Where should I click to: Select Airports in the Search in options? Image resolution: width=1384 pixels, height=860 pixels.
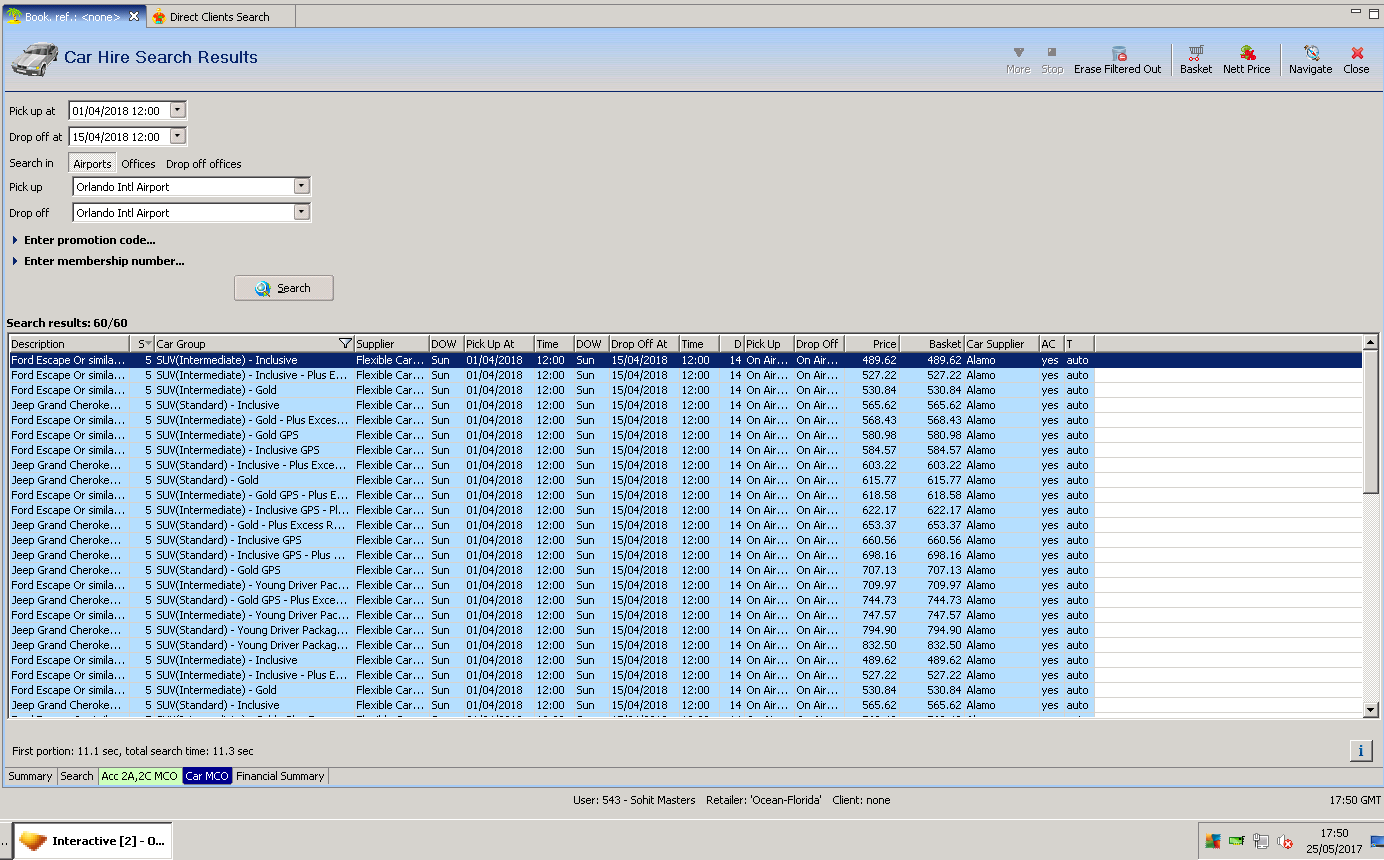(92, 164)
